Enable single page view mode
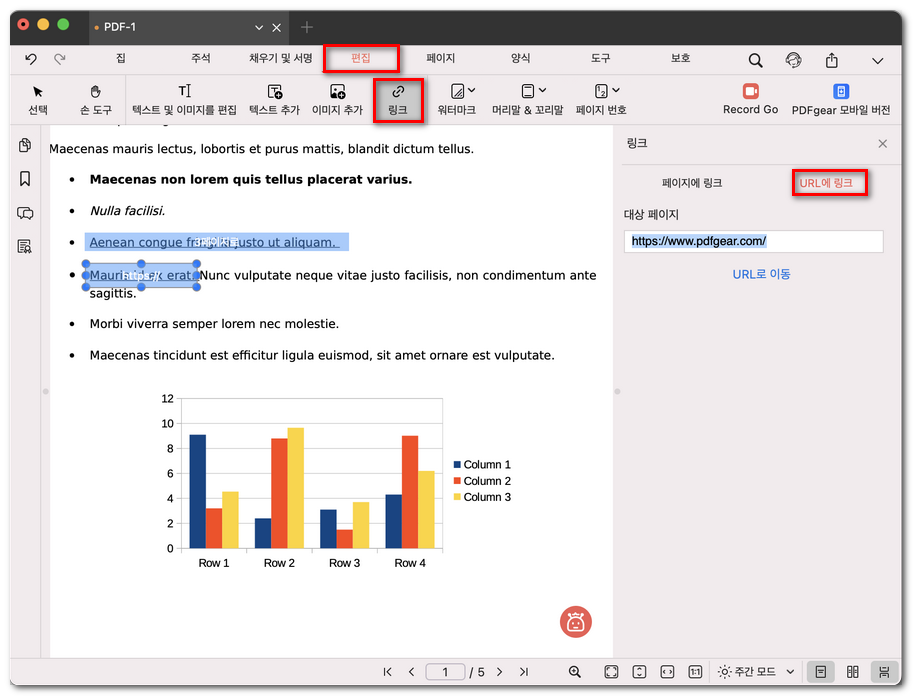This screenshot has height=696, width=913. [x=819, y=672]
